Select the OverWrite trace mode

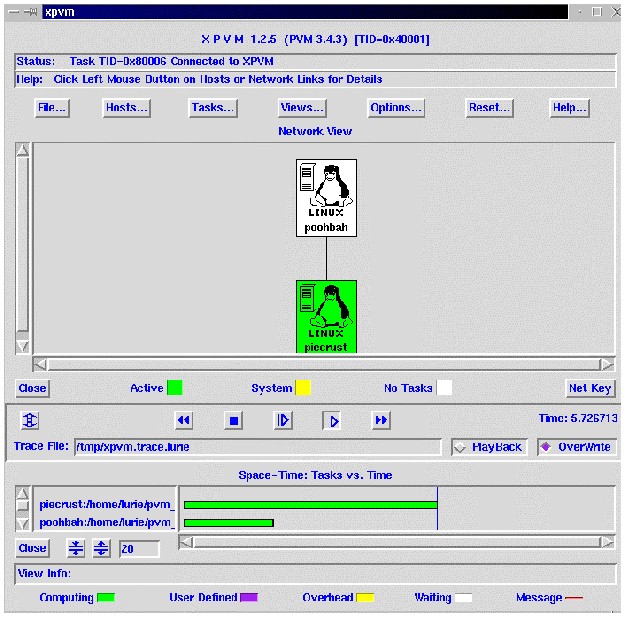[577, 447]
